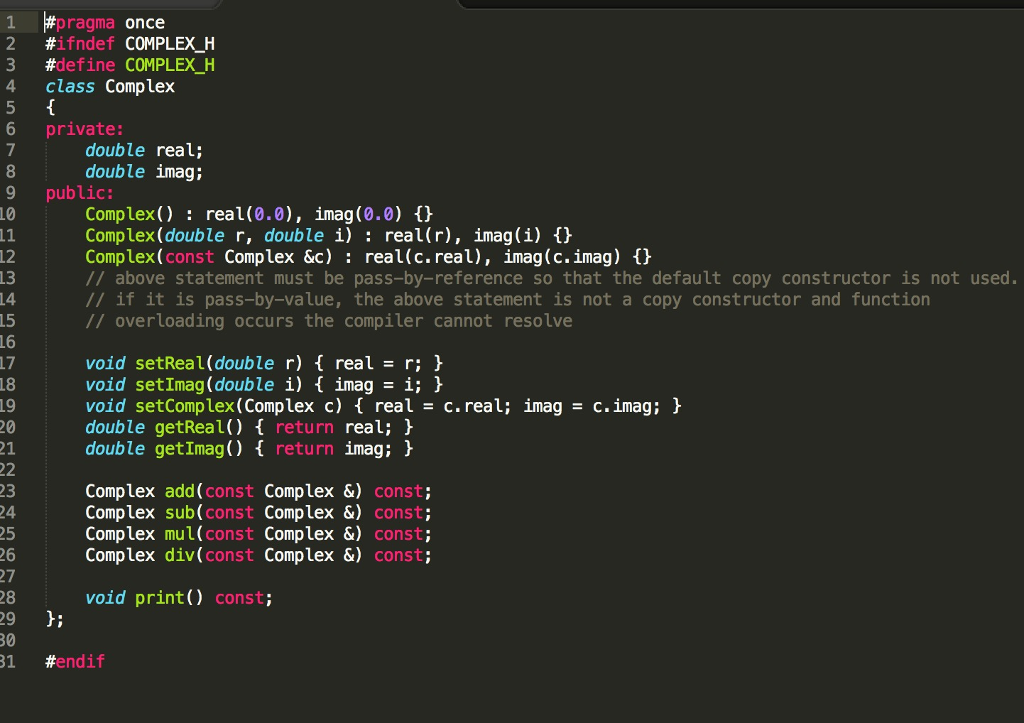This screenshot has width=1024, height=723.
Task: Click the #endif directive at the bottom
Action: point(75,661)
